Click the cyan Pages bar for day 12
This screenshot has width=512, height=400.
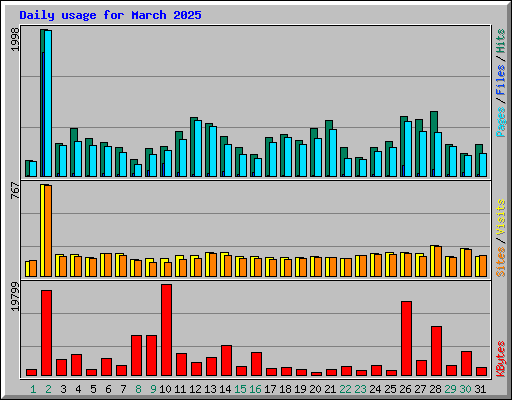[198, 148]
